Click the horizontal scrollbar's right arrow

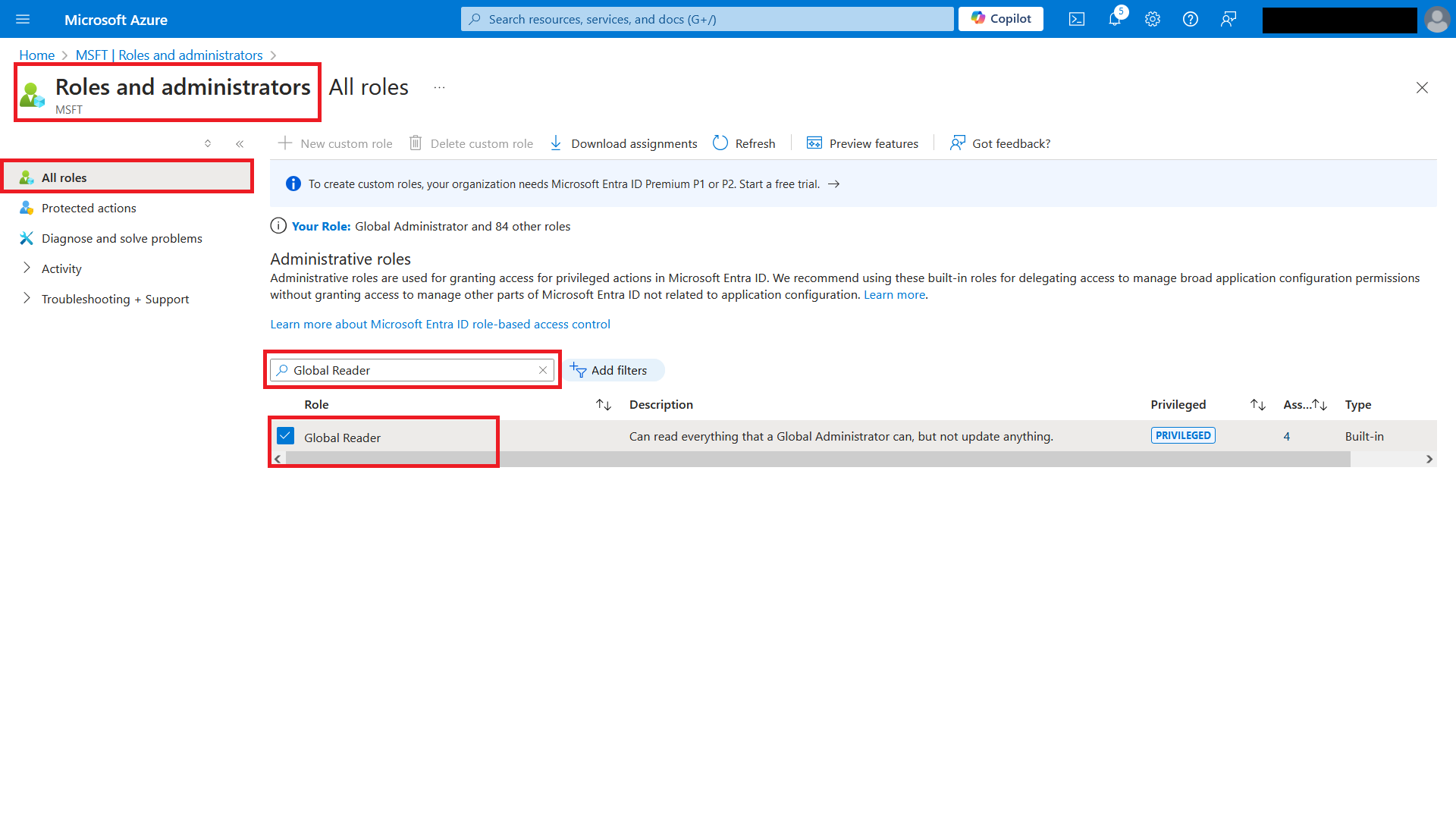coord(1429,459)
